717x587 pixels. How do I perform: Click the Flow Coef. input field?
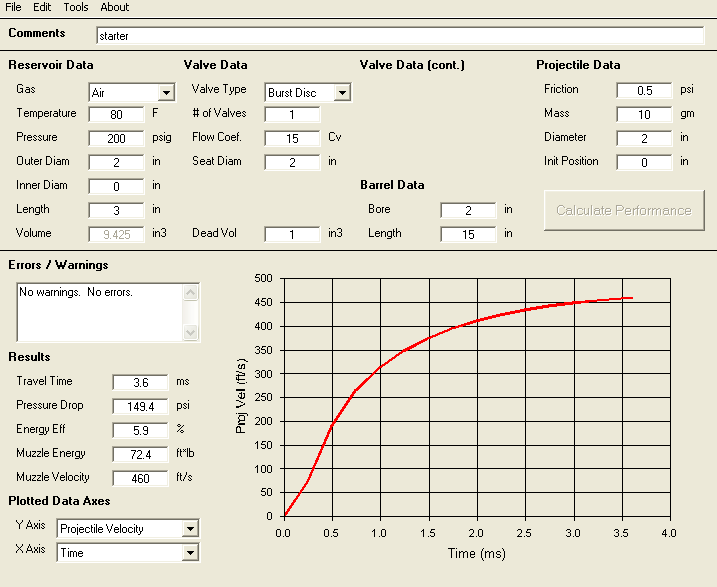coord(292,139)
